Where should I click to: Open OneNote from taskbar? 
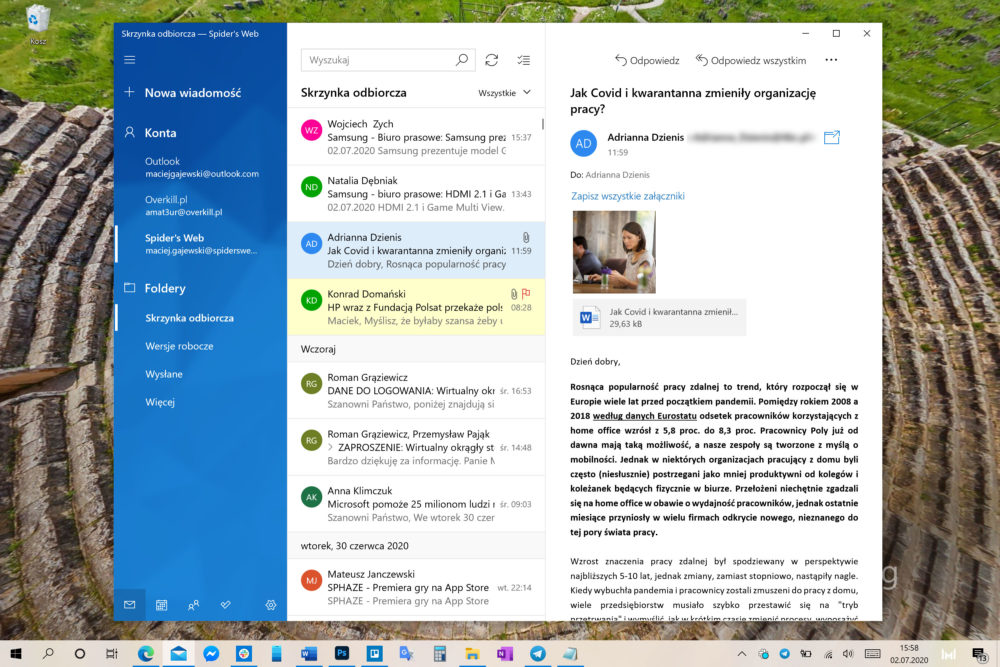pyautogui.click(x=504, y=654)
